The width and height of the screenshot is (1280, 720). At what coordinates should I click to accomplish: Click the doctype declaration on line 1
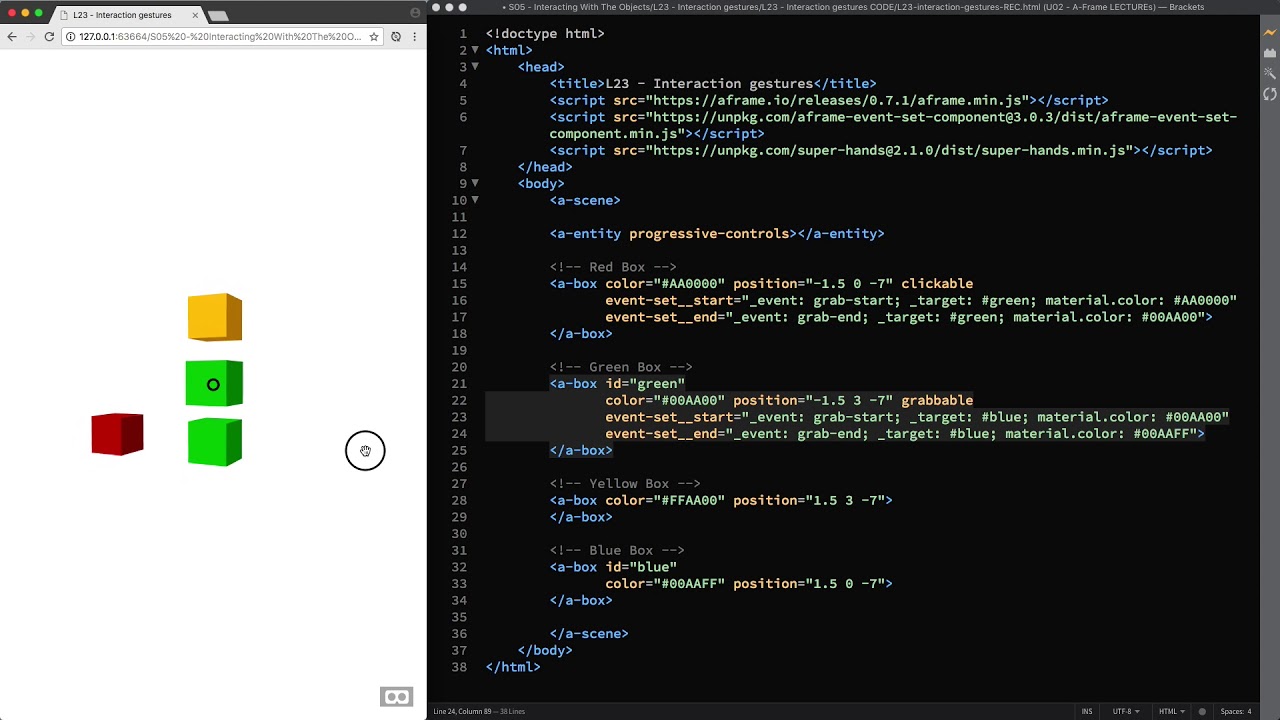(545, 34)
